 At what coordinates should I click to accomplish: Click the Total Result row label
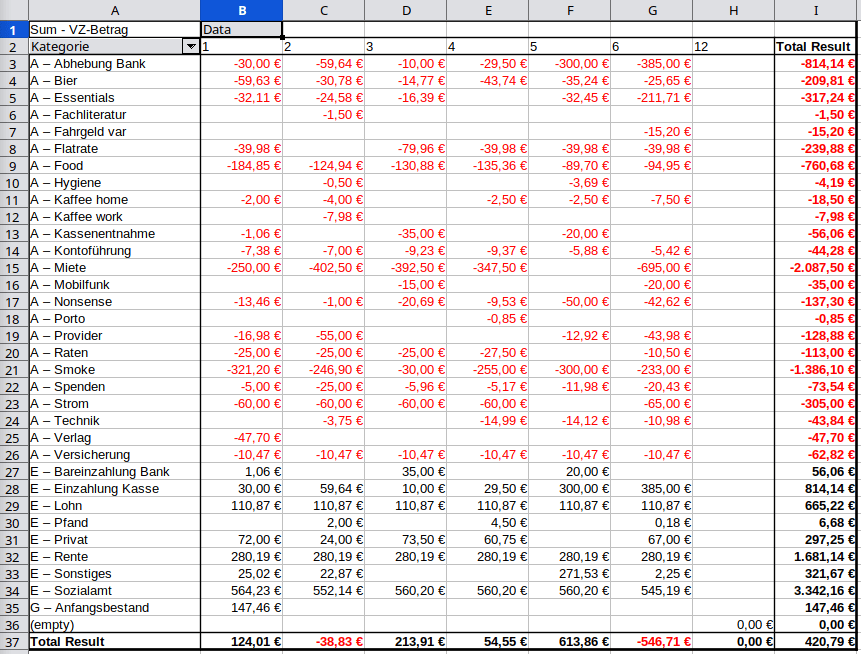[x=114, y=641]
